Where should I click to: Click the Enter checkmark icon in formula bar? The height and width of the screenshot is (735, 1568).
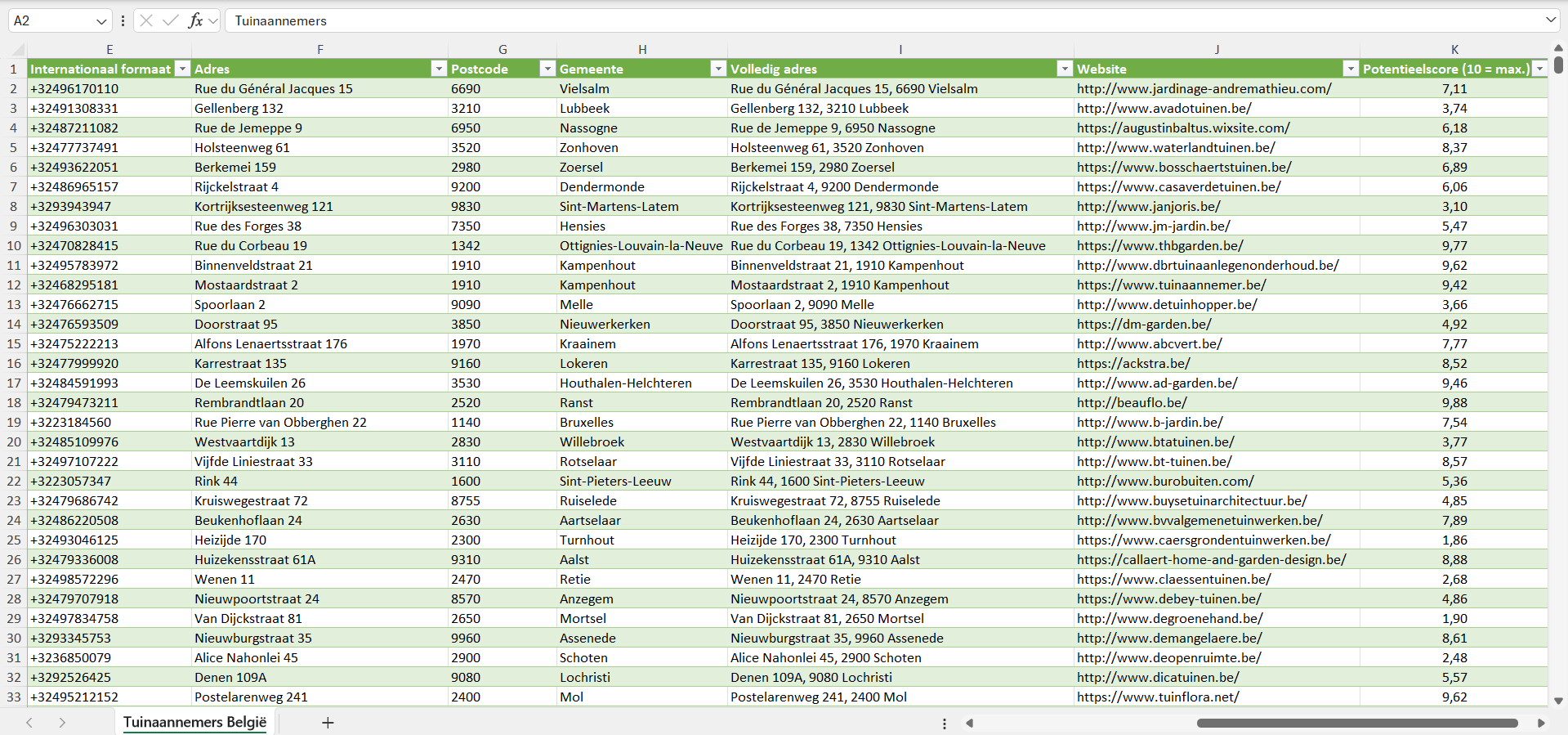pyautogui.click(x=170, y=20)
